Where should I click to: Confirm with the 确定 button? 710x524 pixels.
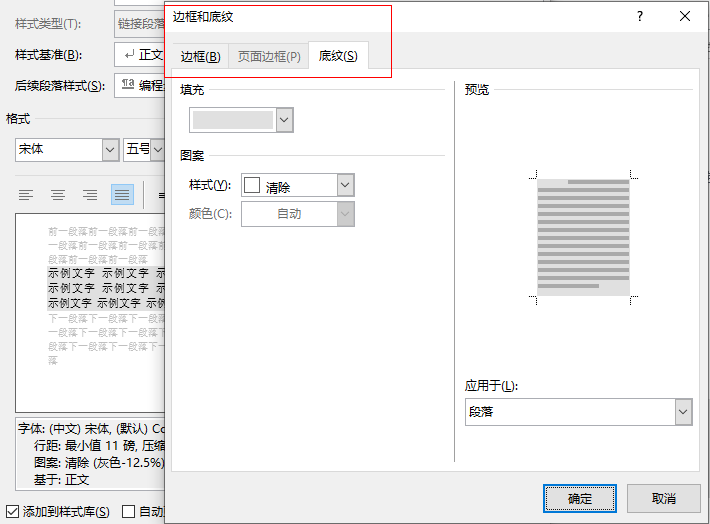580,499
